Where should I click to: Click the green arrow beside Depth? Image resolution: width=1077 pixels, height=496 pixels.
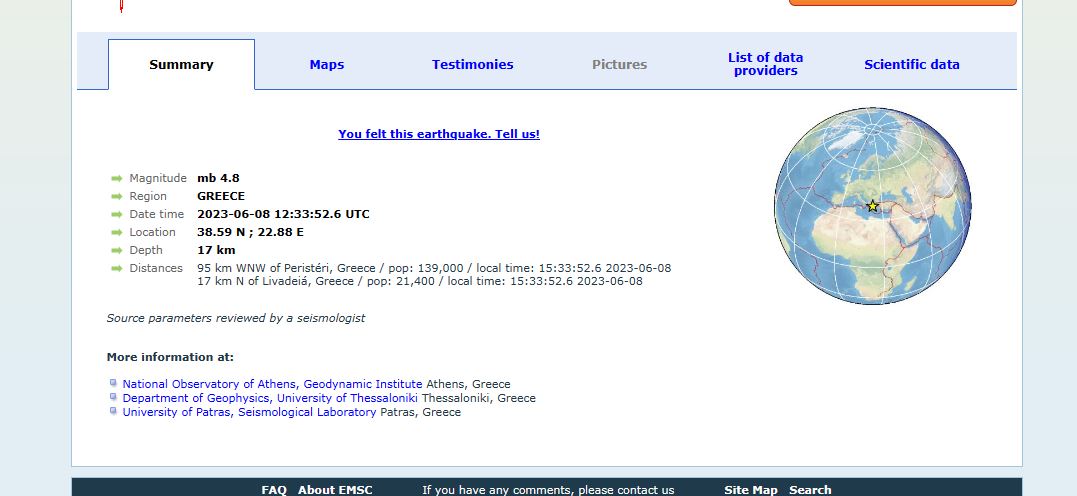[116, 251]
